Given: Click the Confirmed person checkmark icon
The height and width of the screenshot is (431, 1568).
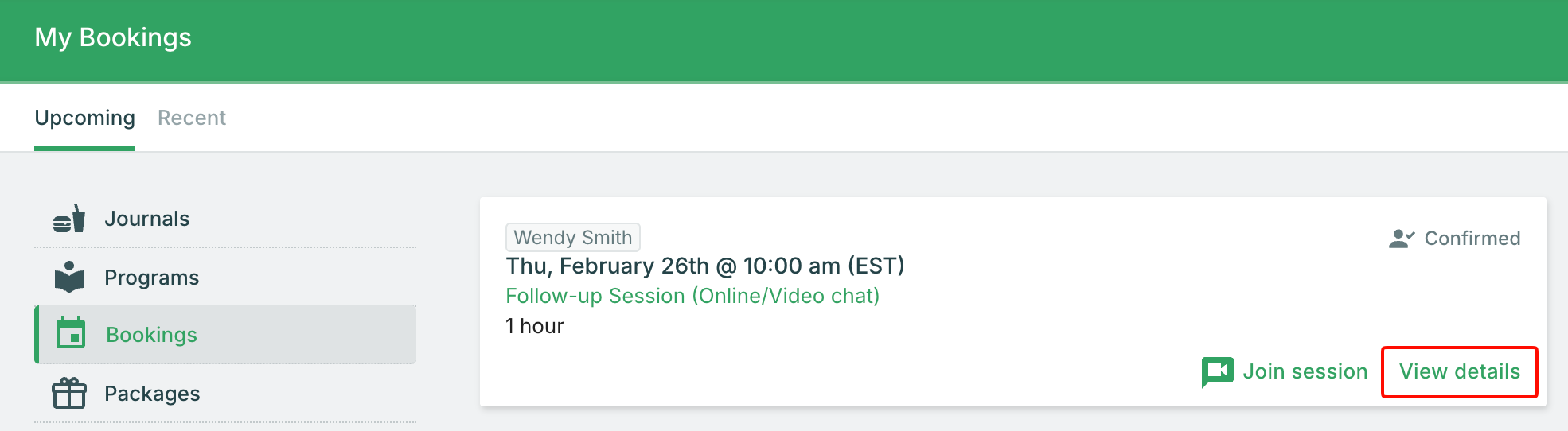Looking at the screenshot, I should [1401, 239].
